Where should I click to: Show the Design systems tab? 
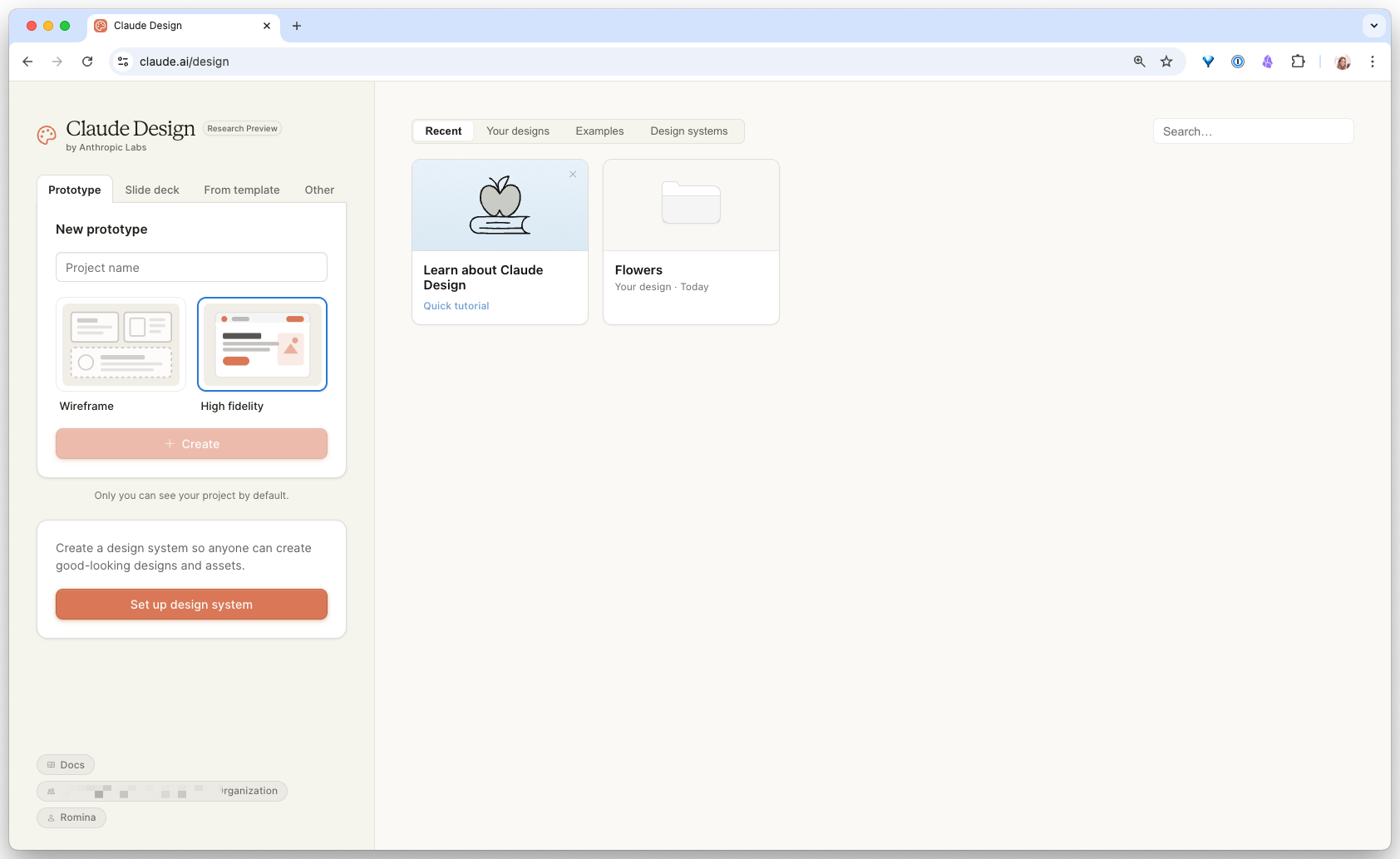point(689,131)
